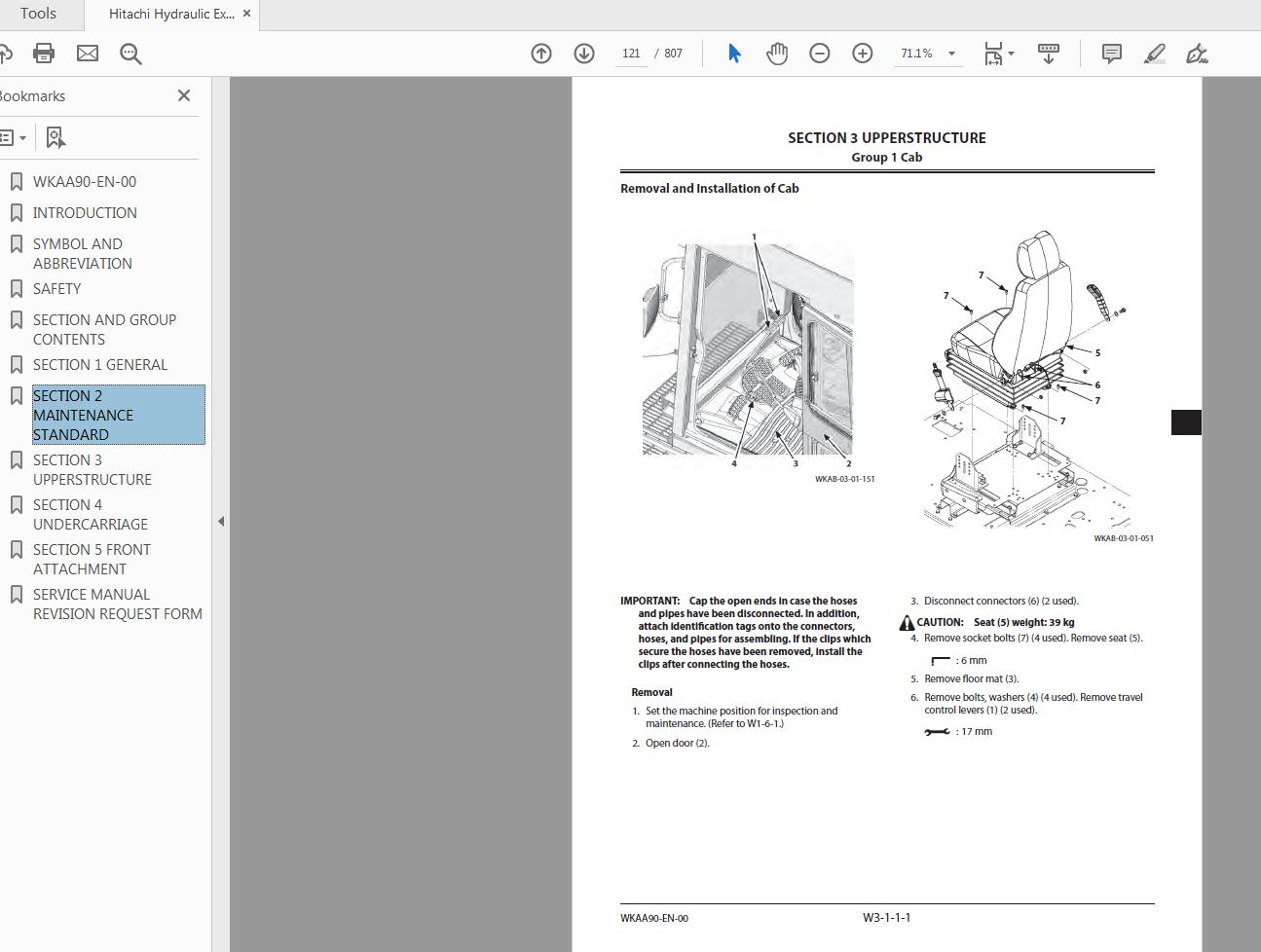
Task: Zoom in with the plus icon
Action: click(863, 54)
